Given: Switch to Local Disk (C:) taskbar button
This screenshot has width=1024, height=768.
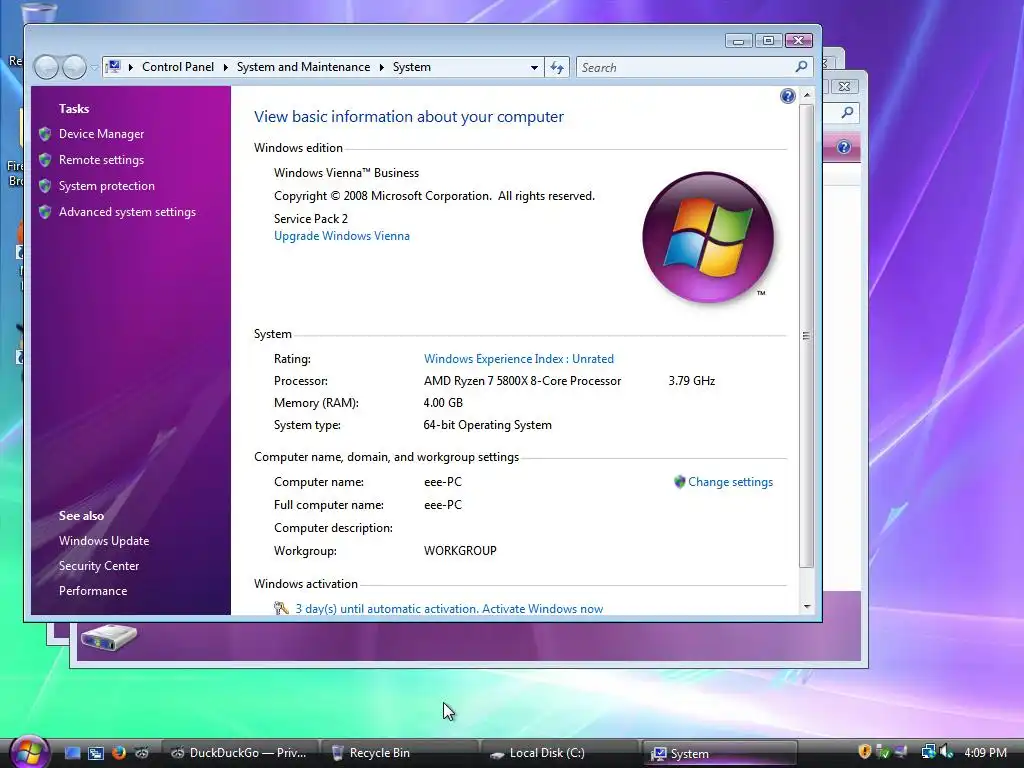Looking at the screenshot, I should 562,753.
